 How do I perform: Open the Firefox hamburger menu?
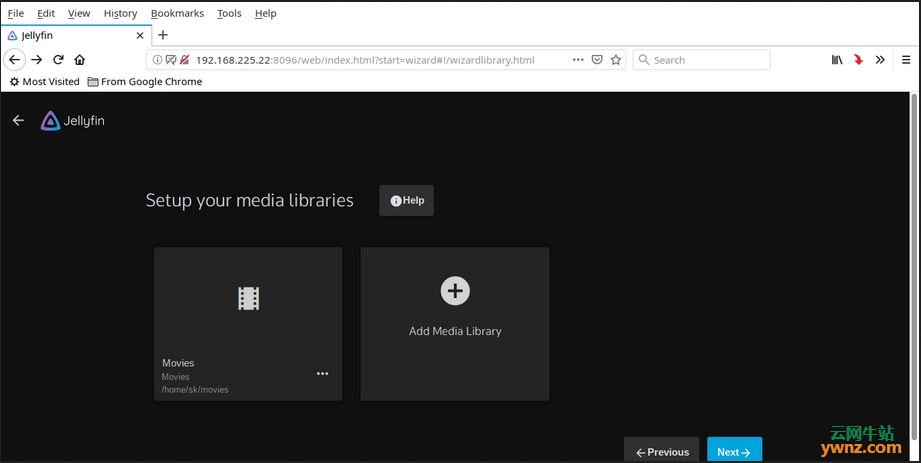[906, 59]
